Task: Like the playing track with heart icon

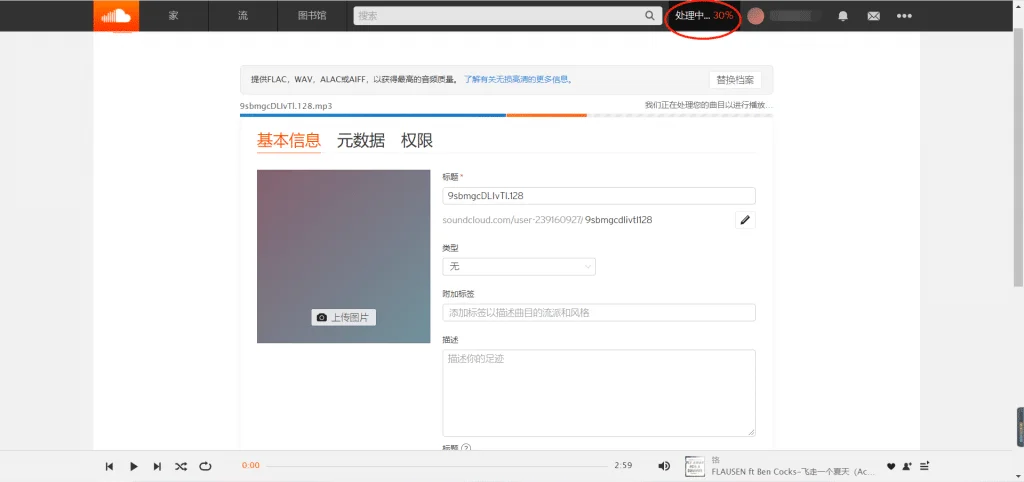Action: click(891, 466)
